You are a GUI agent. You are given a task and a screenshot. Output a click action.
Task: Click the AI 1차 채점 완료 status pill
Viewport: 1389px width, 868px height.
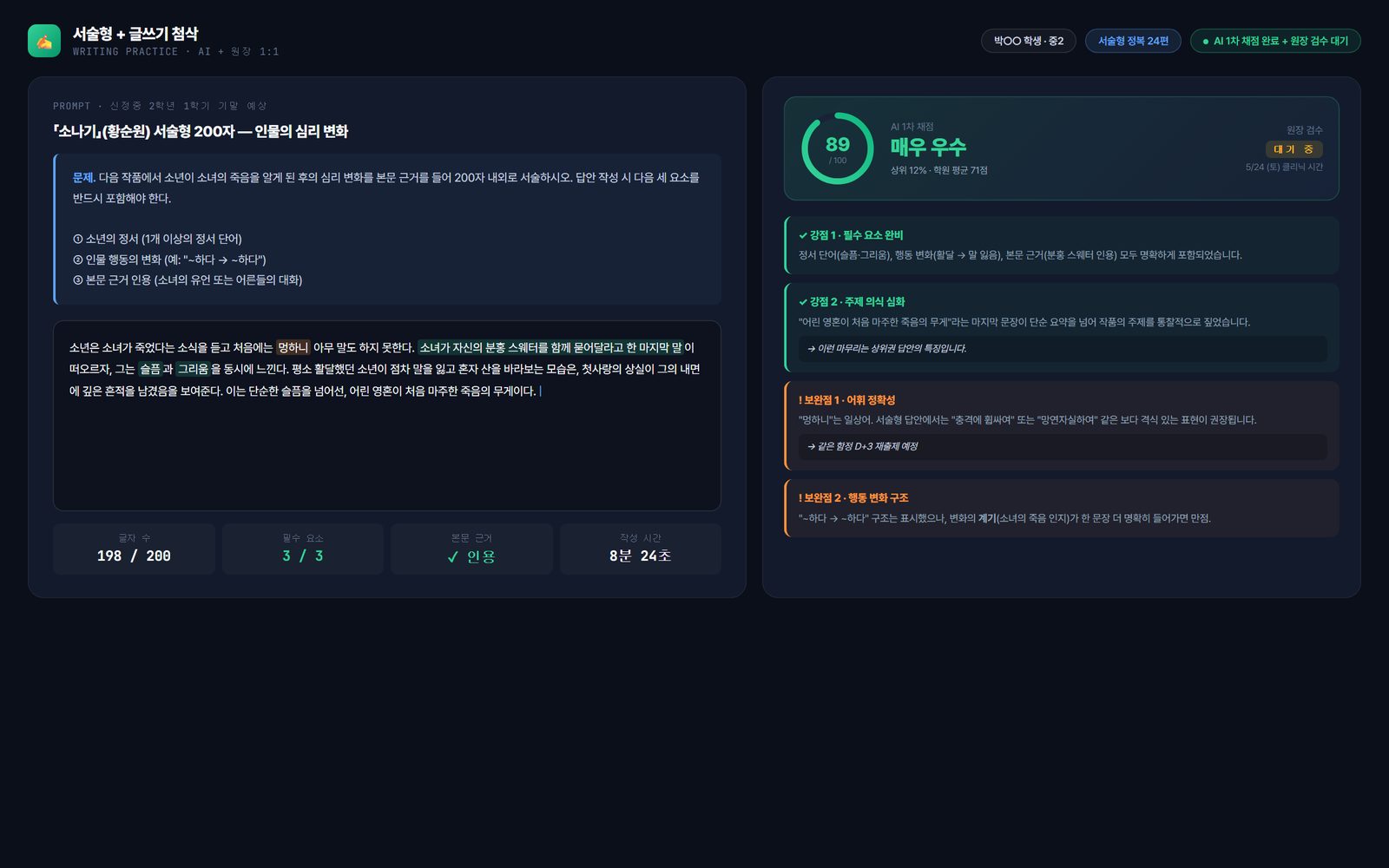(x=1275, y=41)
